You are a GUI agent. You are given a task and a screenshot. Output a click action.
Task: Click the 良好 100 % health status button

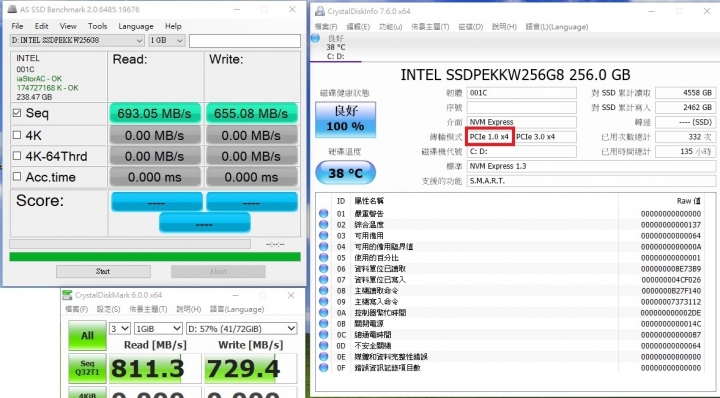pyautogui.click(x=345, y=119)
